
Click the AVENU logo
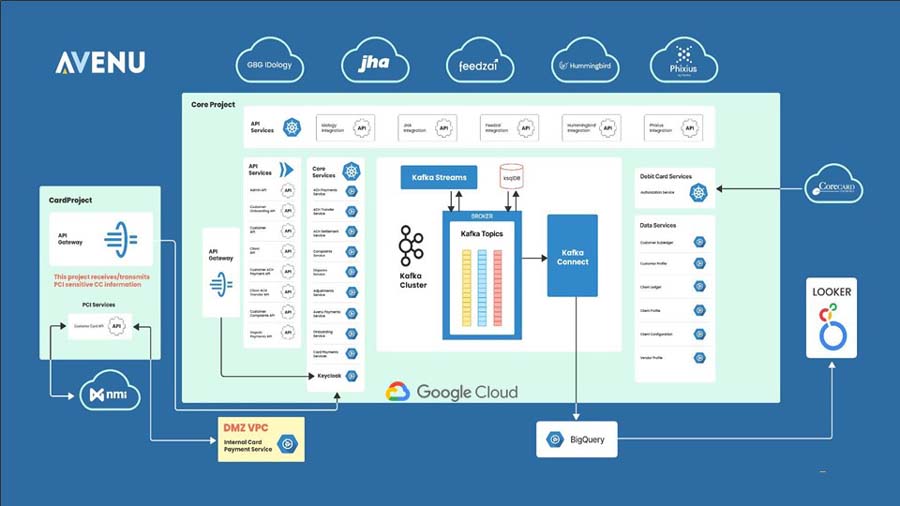click(x=100, y=63)
